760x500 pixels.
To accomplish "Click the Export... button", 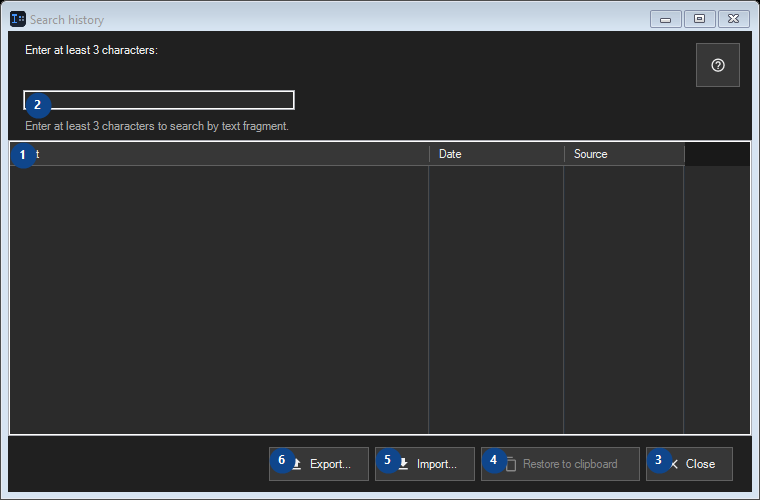I will click(319, 464).
